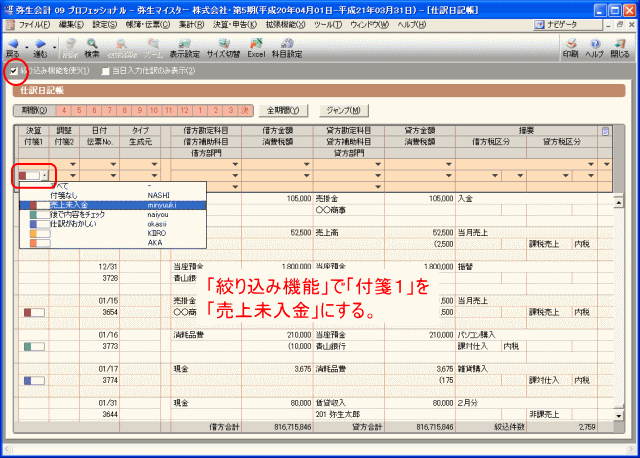Choose 売上未入金 in sticky-note list

click(x=113, y=205)
